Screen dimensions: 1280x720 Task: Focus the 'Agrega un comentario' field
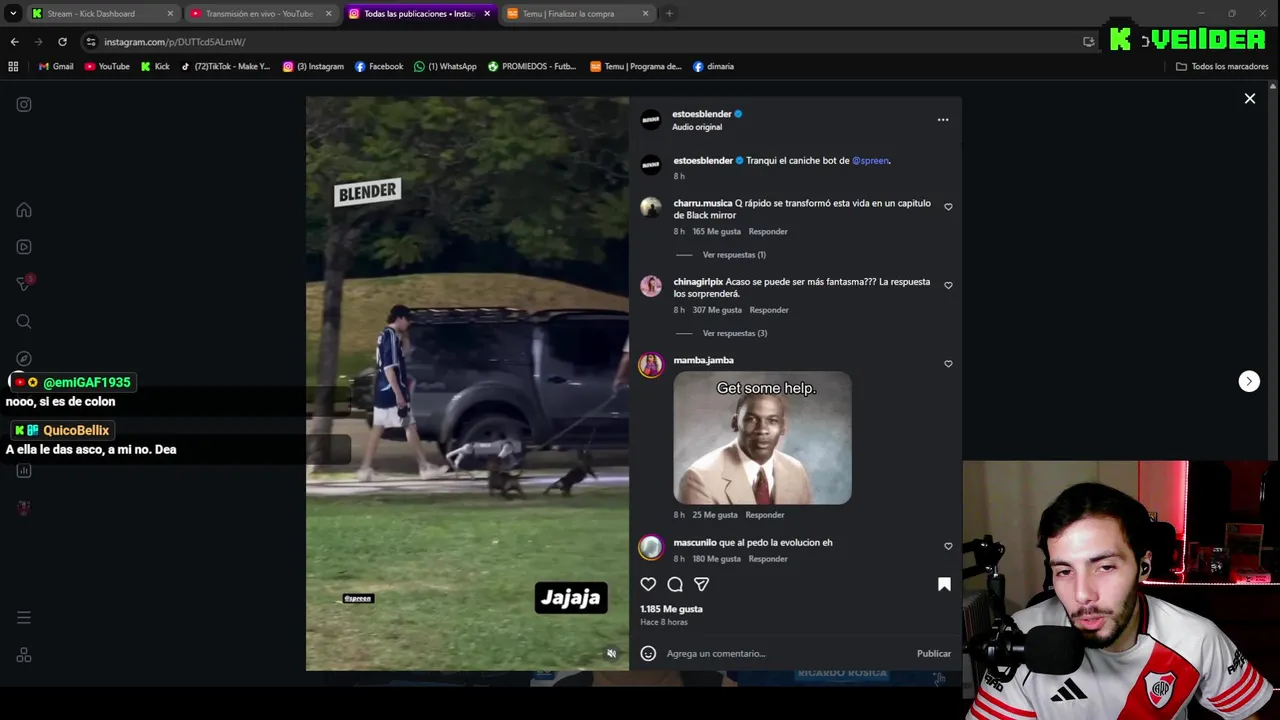pos(786,653)
